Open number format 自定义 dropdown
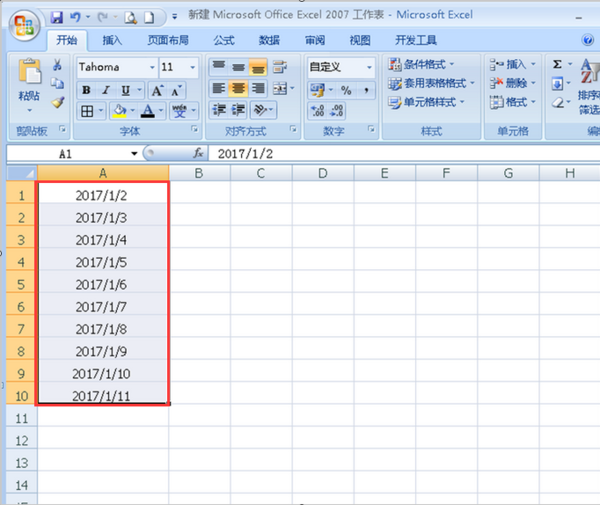 click(369, 67)
